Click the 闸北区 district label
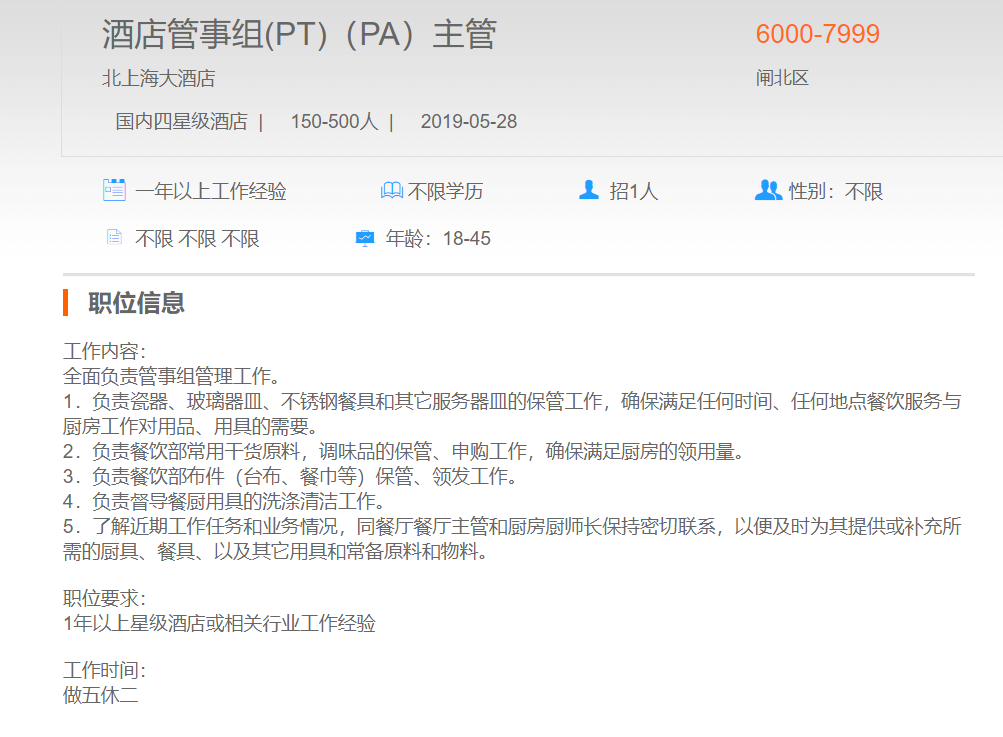 coord(782,78)
